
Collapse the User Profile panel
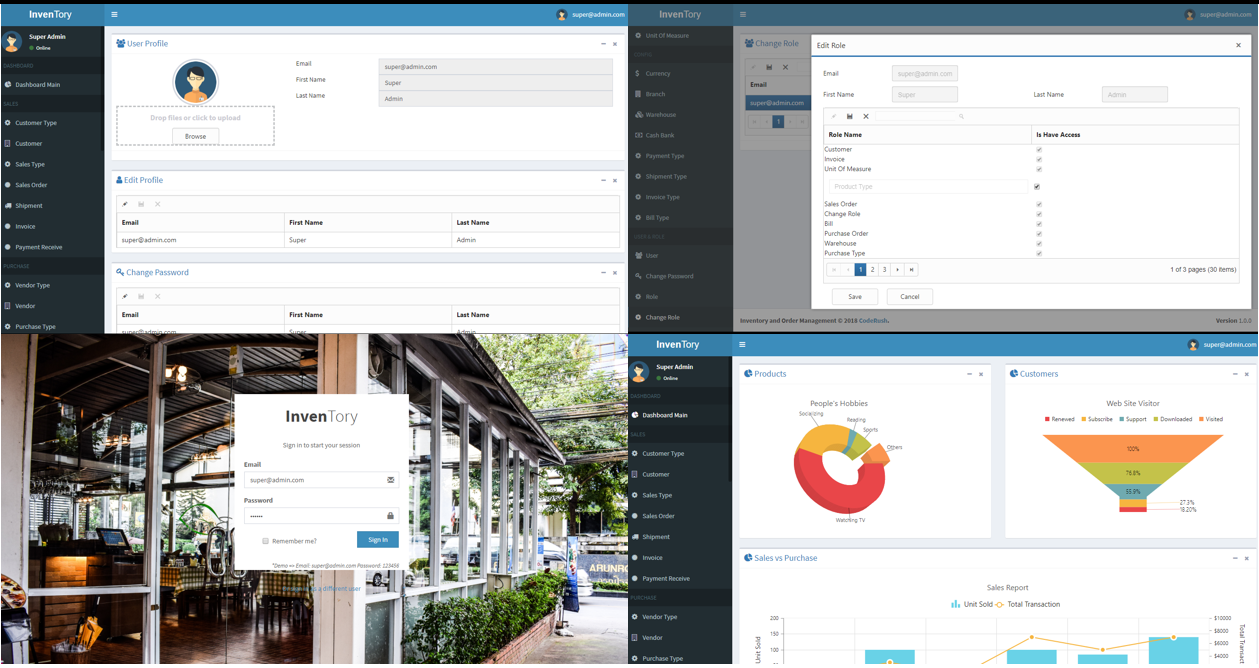click(603, 44)
